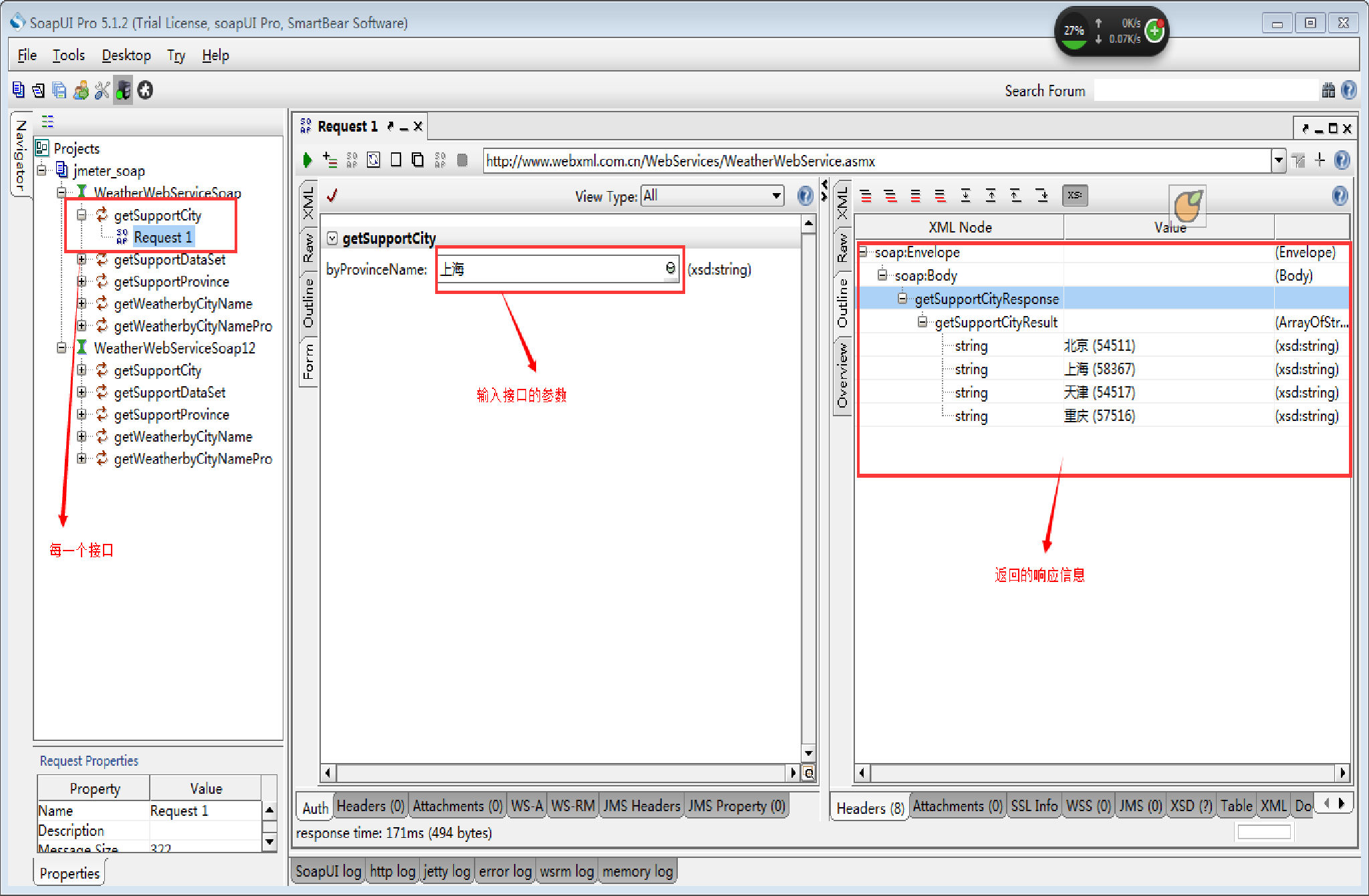Click the recreate request refresh icon
The image size is (1369, 896).
pyautogui.click(x=374, y=160)
